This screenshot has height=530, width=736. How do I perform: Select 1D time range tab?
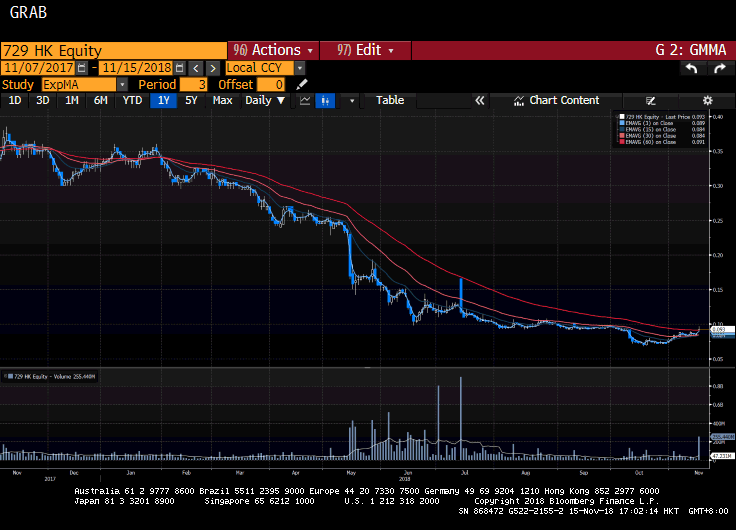click(x=15, y=100)
